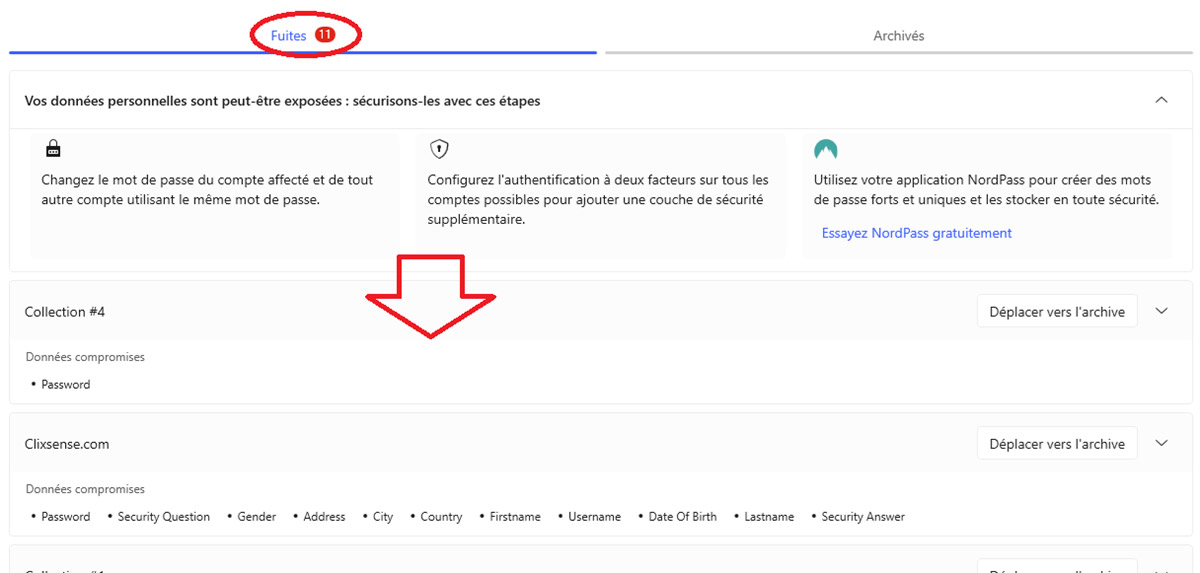Select the Collection #4 title
This screenshot has height=573, width=1200.
pyautogui.click(x=65, y=312)
